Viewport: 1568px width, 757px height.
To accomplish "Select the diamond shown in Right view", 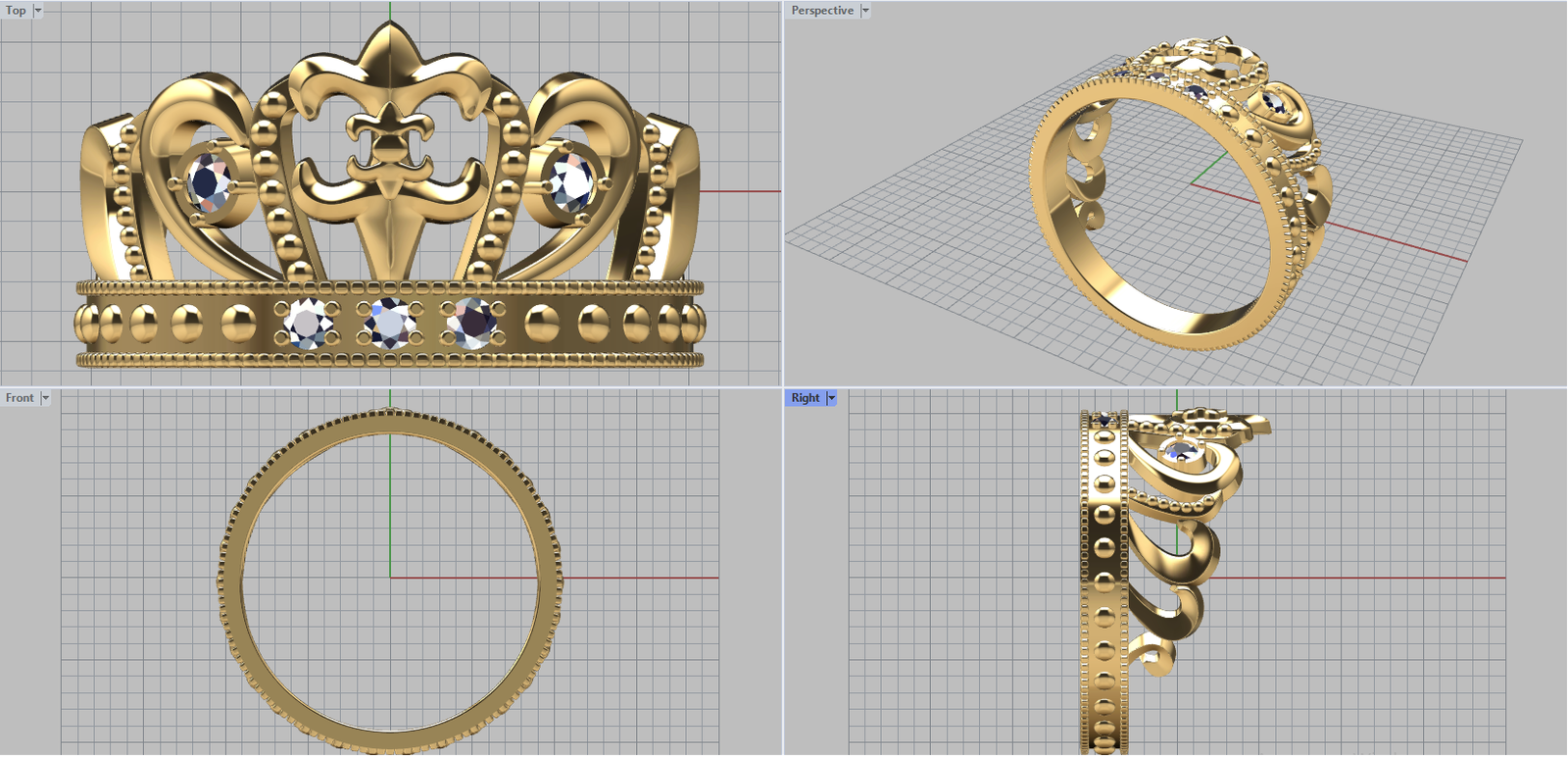I will (x=1182, y=451).
